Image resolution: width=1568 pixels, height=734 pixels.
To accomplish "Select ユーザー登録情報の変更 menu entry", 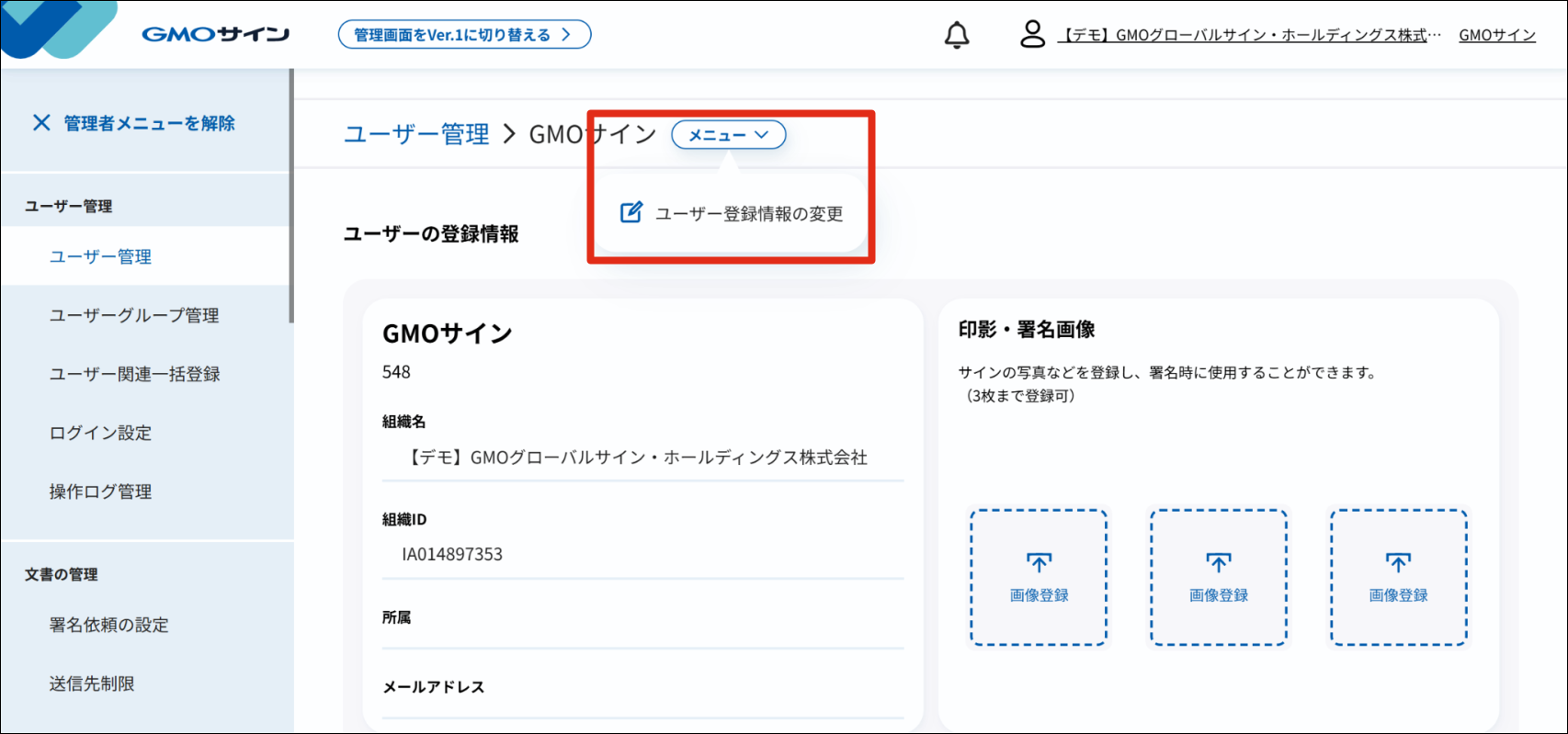I will 732,213.
